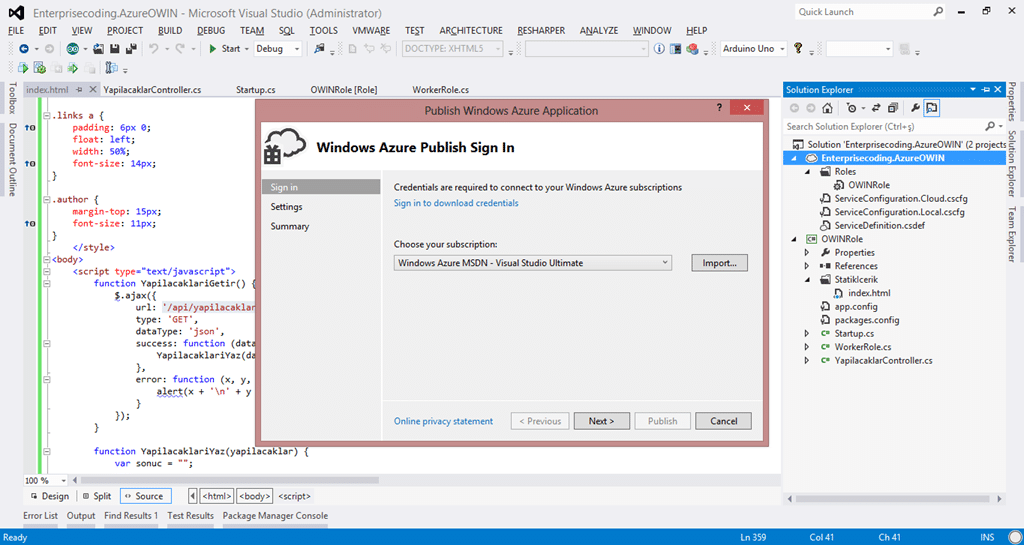
Task: Click the help question mark in the Publish dialog
Action: pos(719,108)
